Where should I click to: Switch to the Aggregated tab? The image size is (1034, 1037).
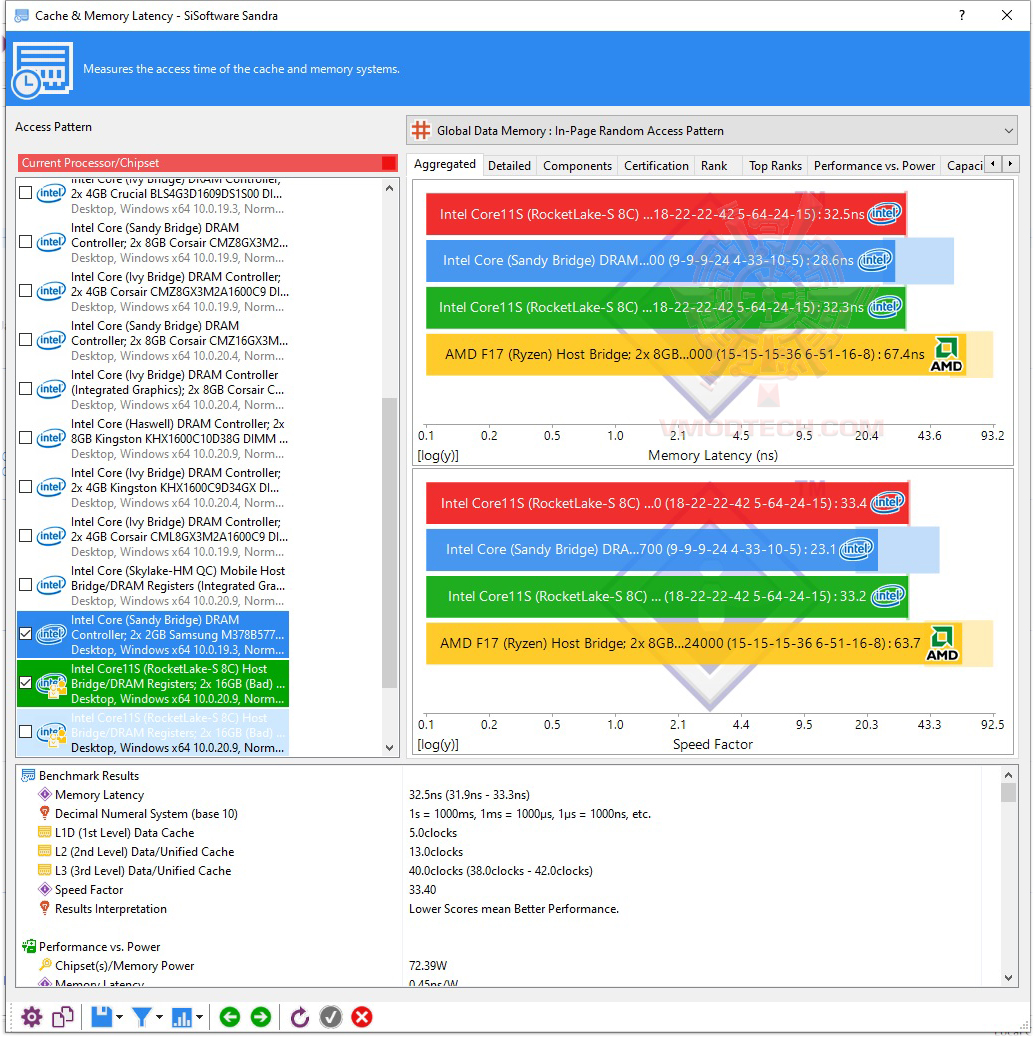445,164
